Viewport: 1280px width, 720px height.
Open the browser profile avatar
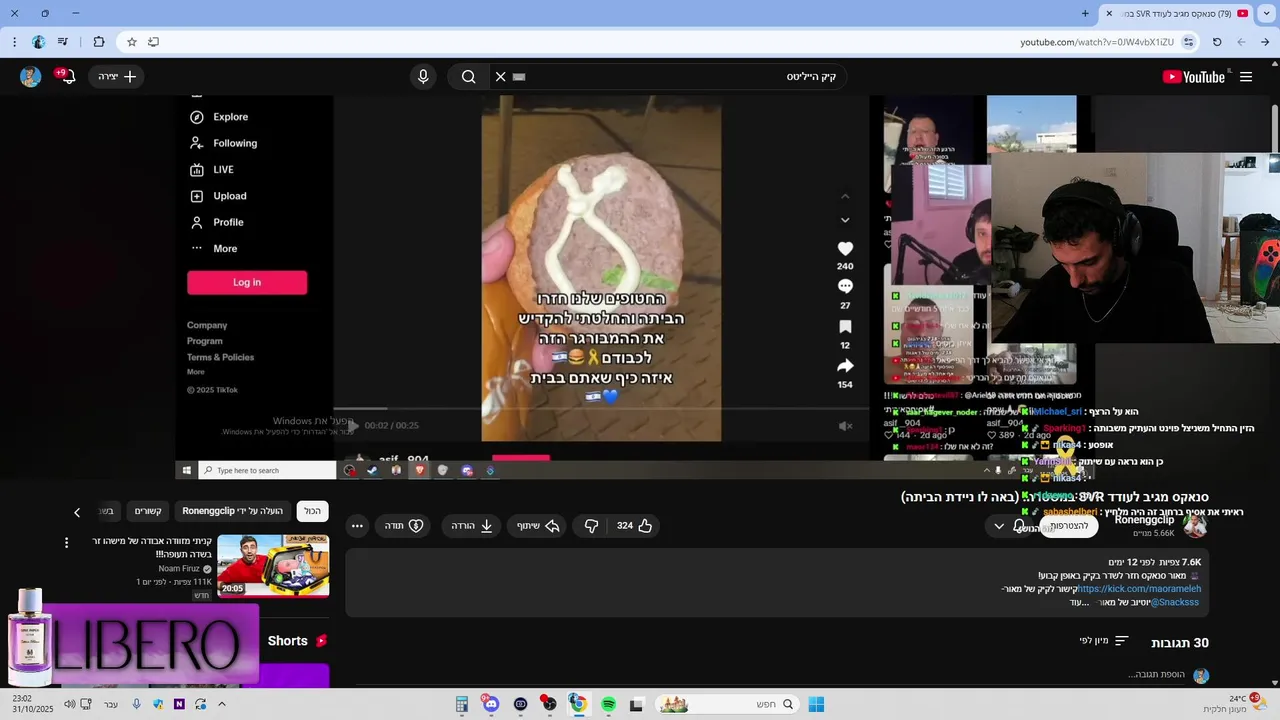(38, 42)
